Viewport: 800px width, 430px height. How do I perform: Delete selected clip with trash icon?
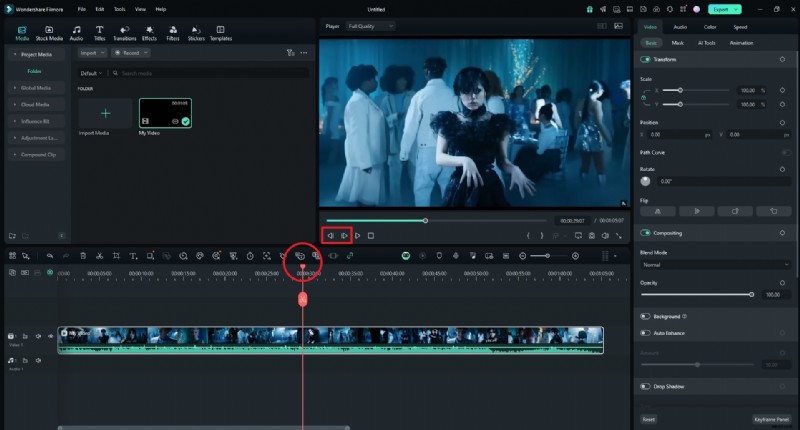[83, 256]
